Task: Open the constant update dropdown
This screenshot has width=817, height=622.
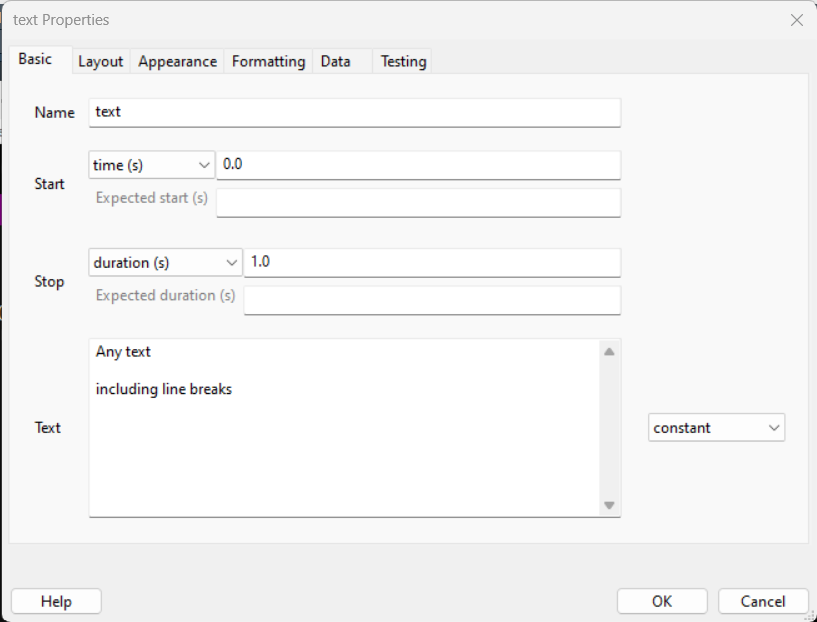Action: point(716,428)
